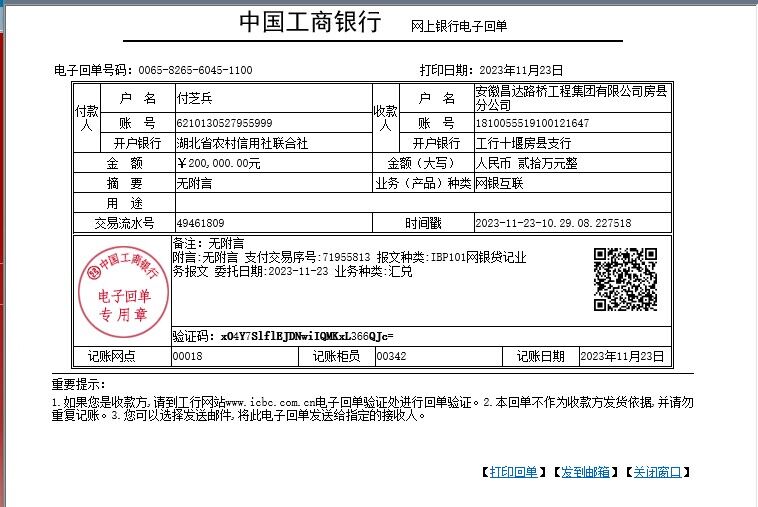Click the QR code on the receipt
The height and width of the screenshot is (507, 758).
625,280
